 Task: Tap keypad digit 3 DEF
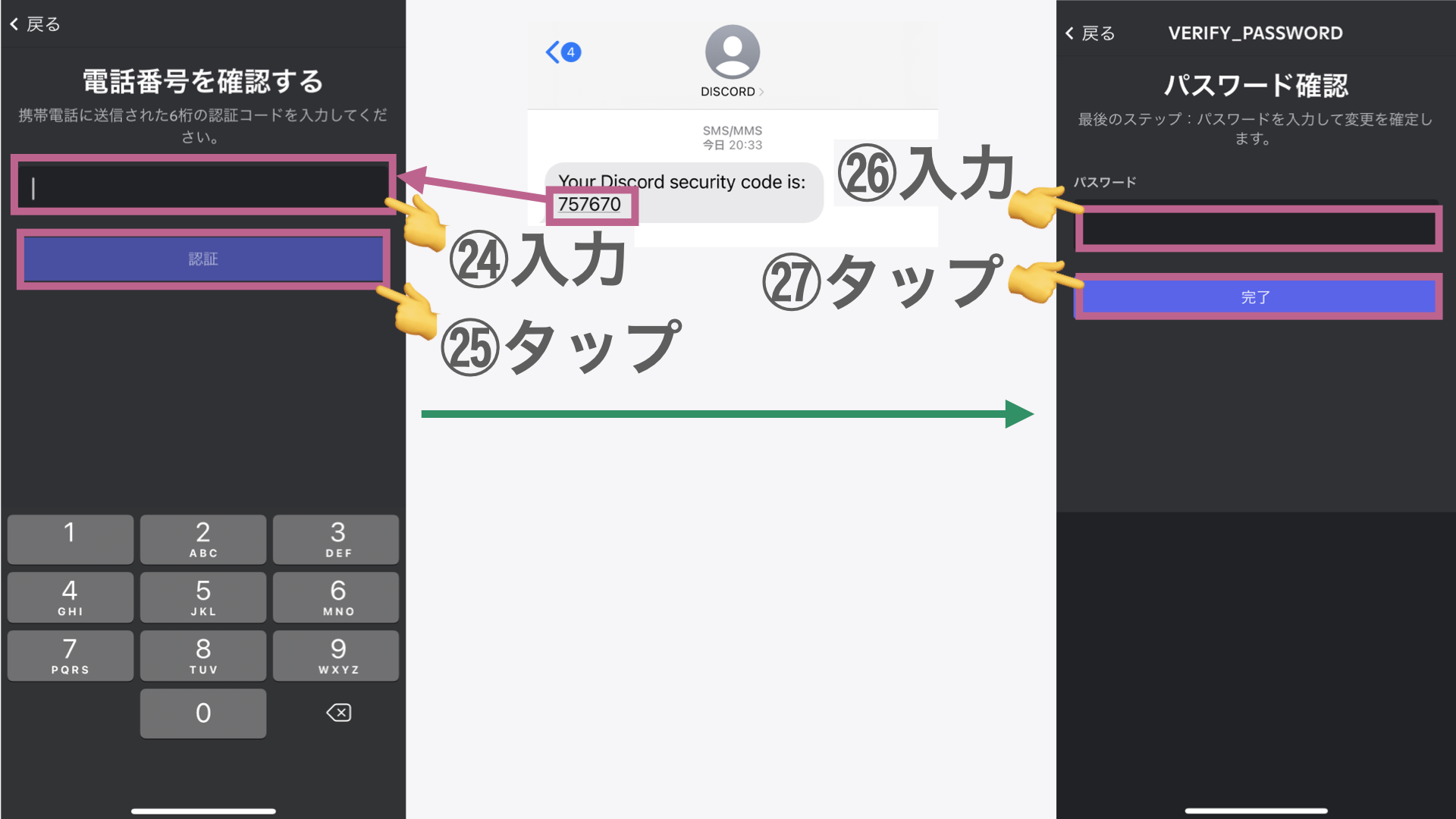pos(336,539)
